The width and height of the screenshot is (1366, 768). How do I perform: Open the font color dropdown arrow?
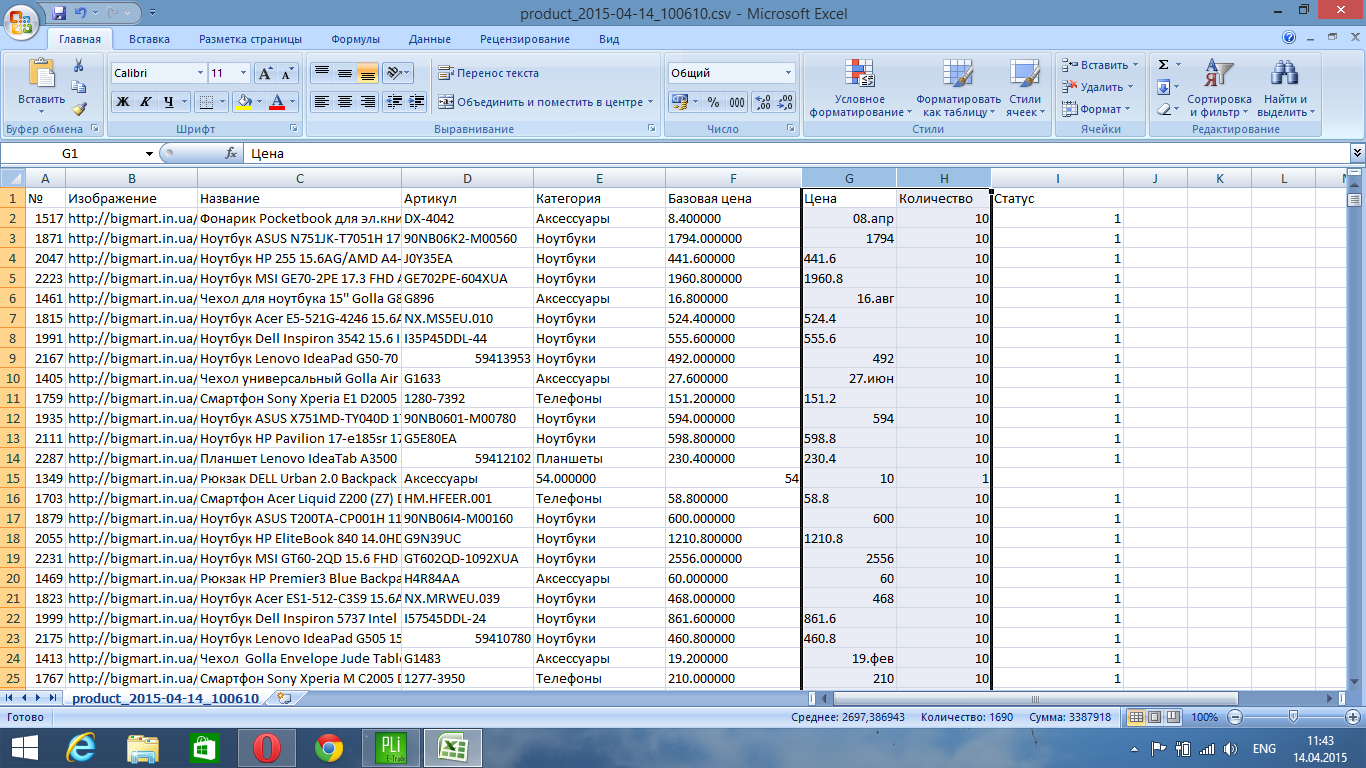coord(293,102)
